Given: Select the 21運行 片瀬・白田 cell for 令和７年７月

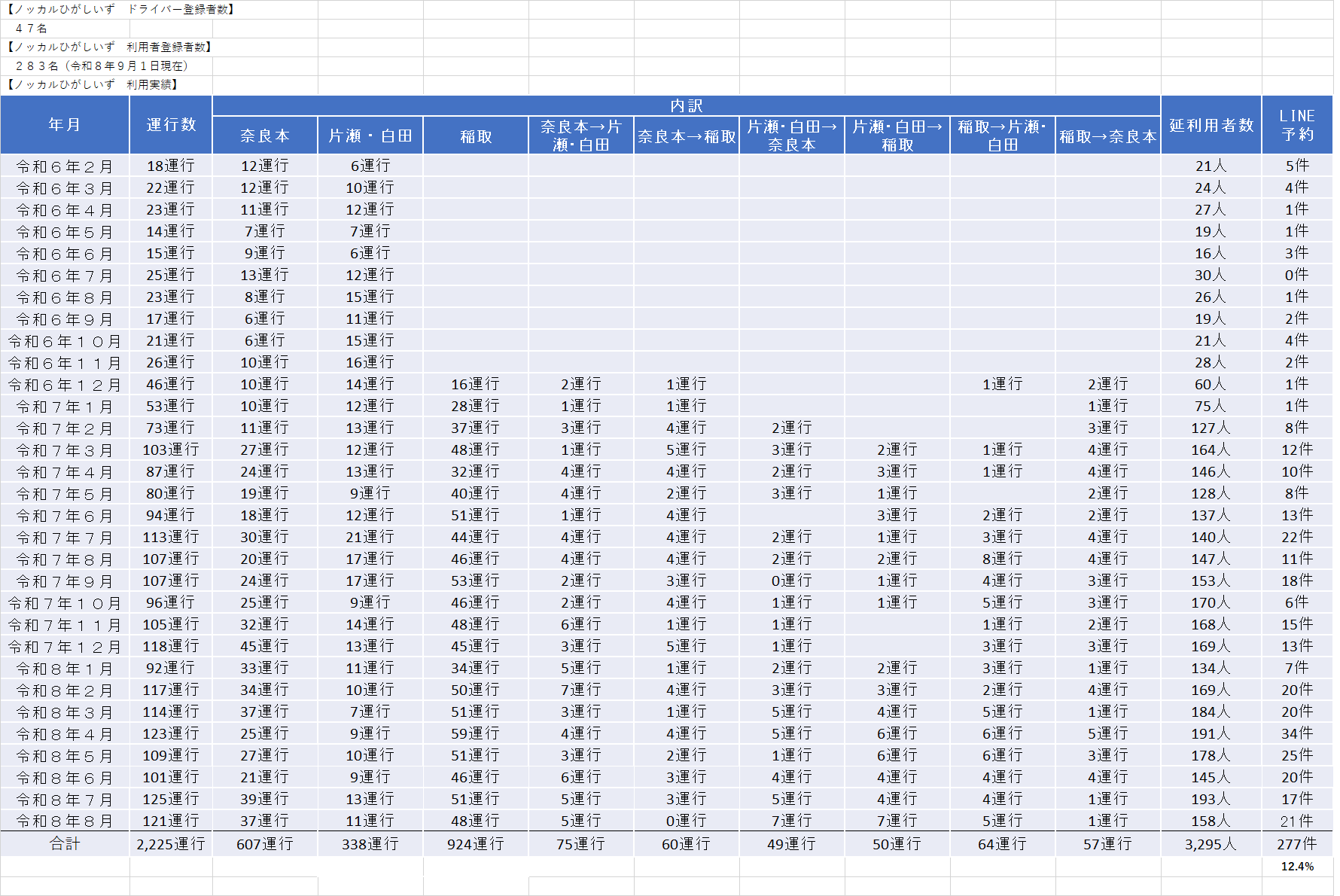Looking at the screenshot, I should 370,537.
